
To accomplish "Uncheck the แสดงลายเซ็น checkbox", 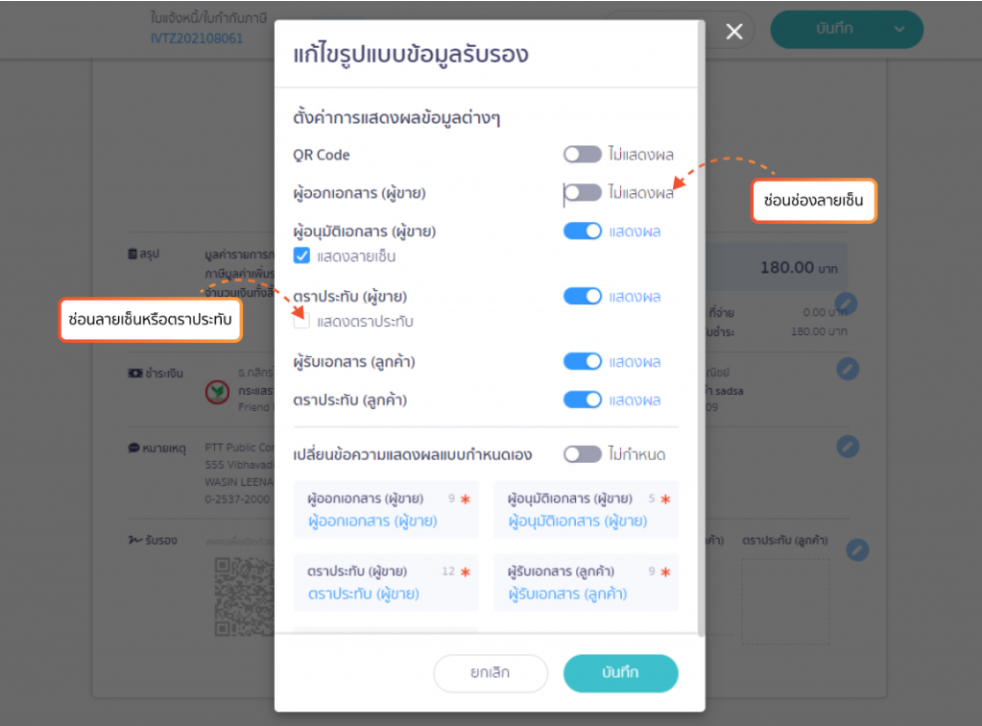I will (301, 256).
